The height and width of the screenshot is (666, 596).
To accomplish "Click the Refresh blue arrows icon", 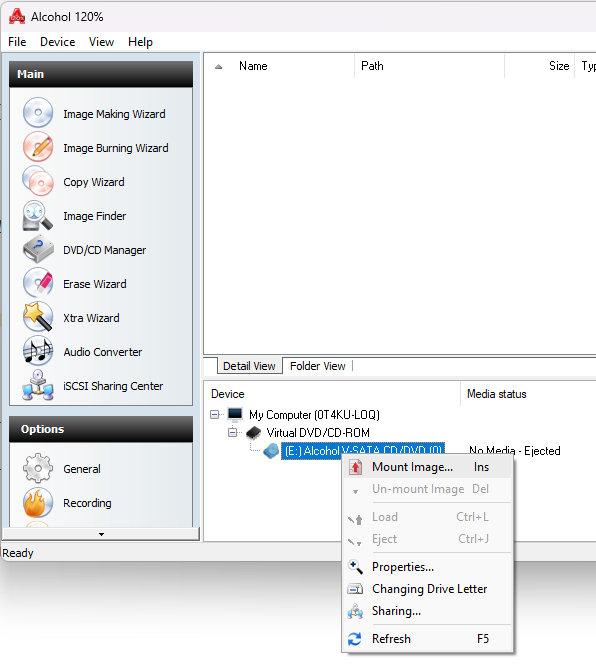I will tap(355, 639).
